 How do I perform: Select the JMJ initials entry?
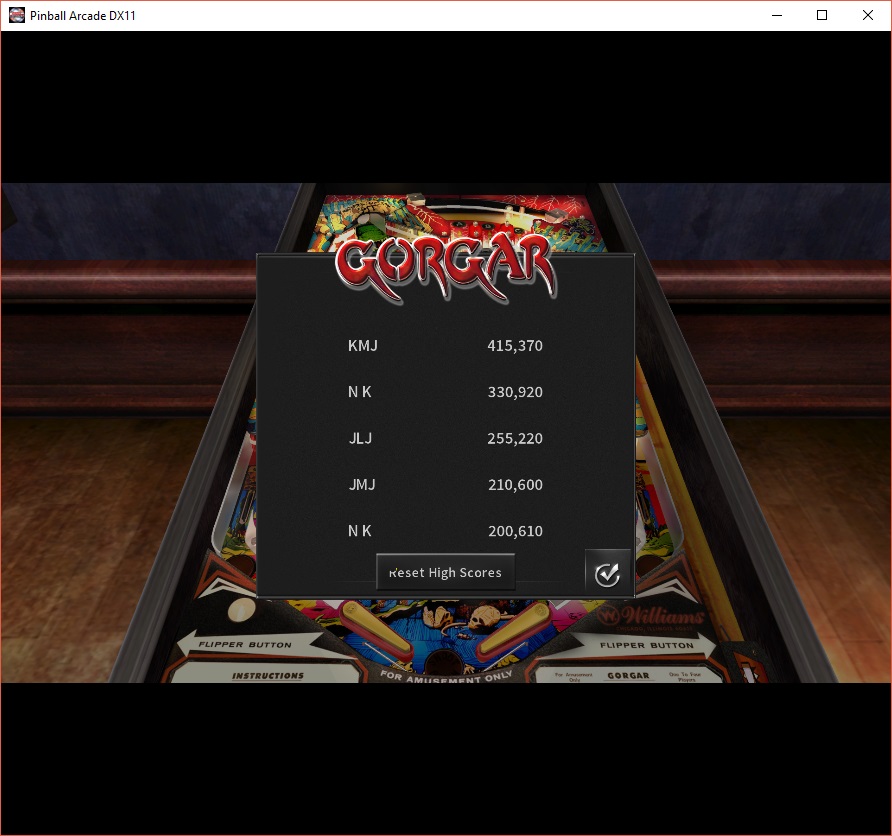(362, 485)
